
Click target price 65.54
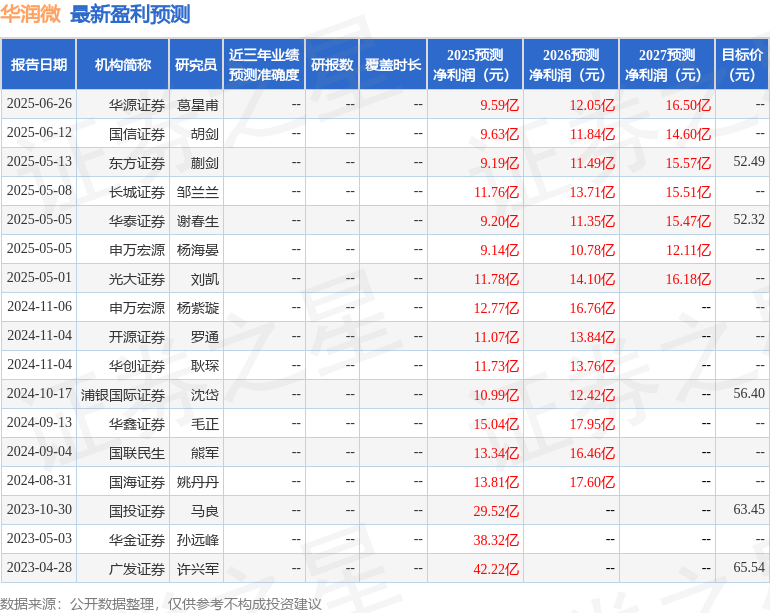pyautogui.click(x=749, y=567)
